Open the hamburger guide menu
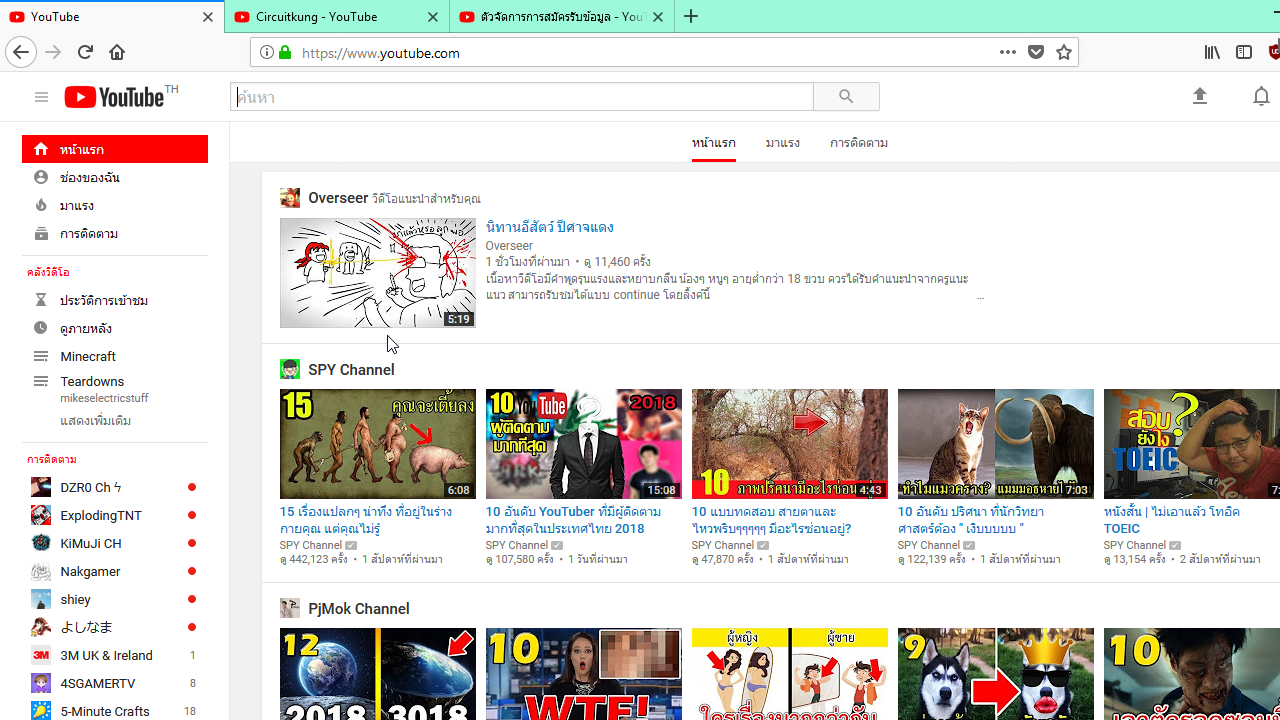 pos(41,97)
